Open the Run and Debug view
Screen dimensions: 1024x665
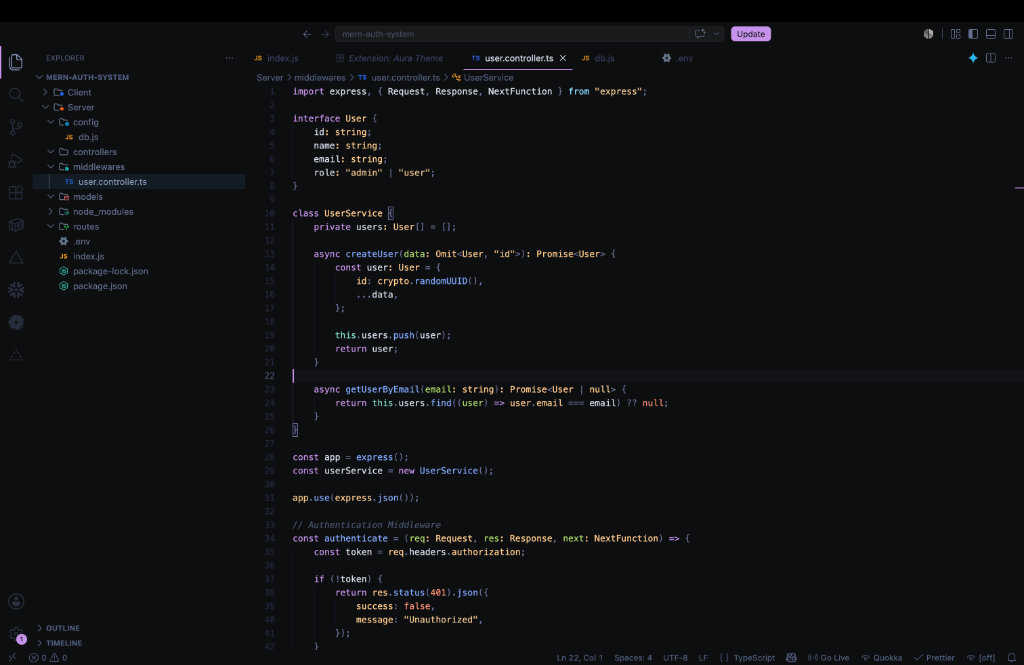pyautogui.click(x=16, y=160)
